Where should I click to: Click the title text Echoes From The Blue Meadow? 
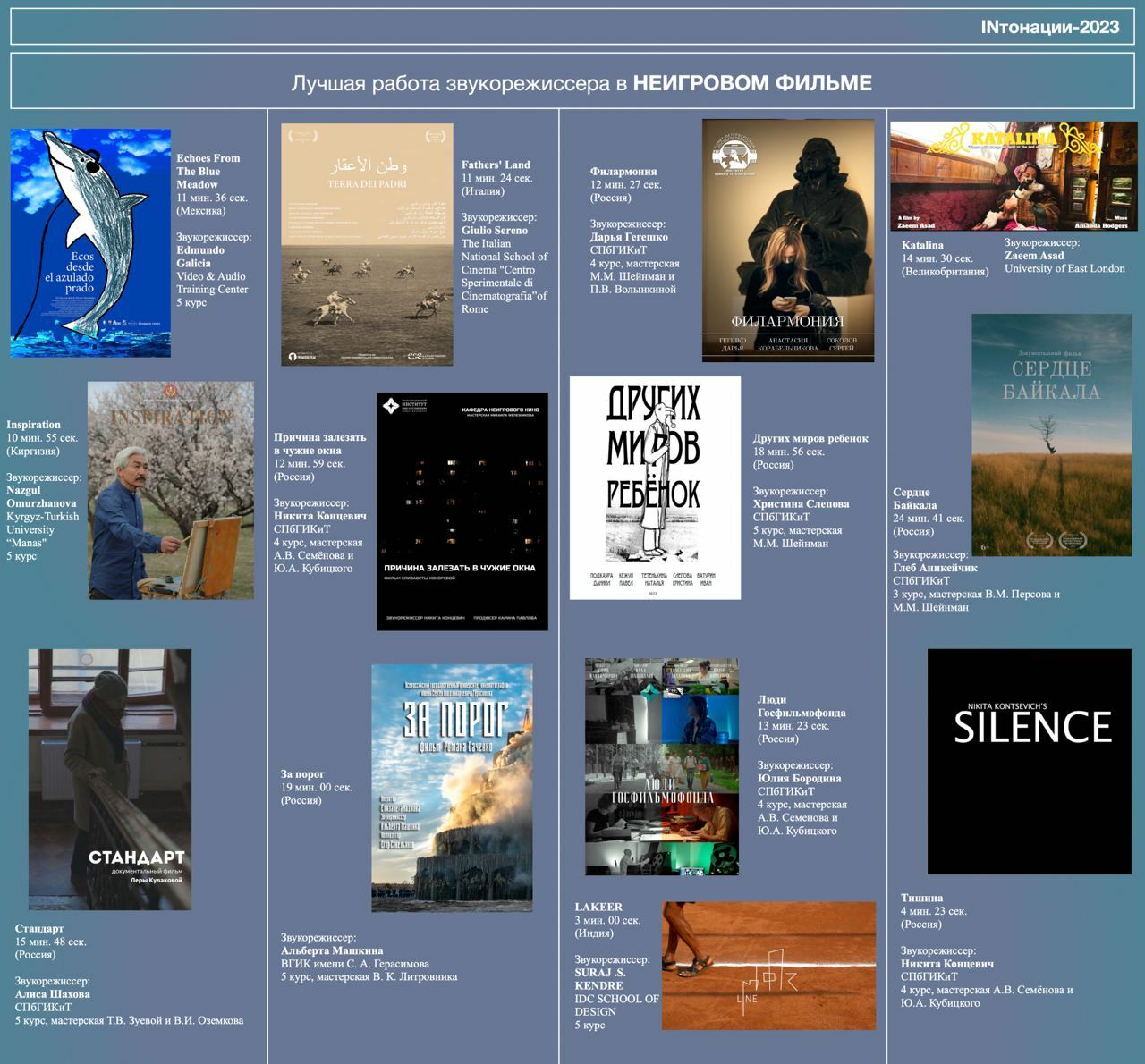208,172
